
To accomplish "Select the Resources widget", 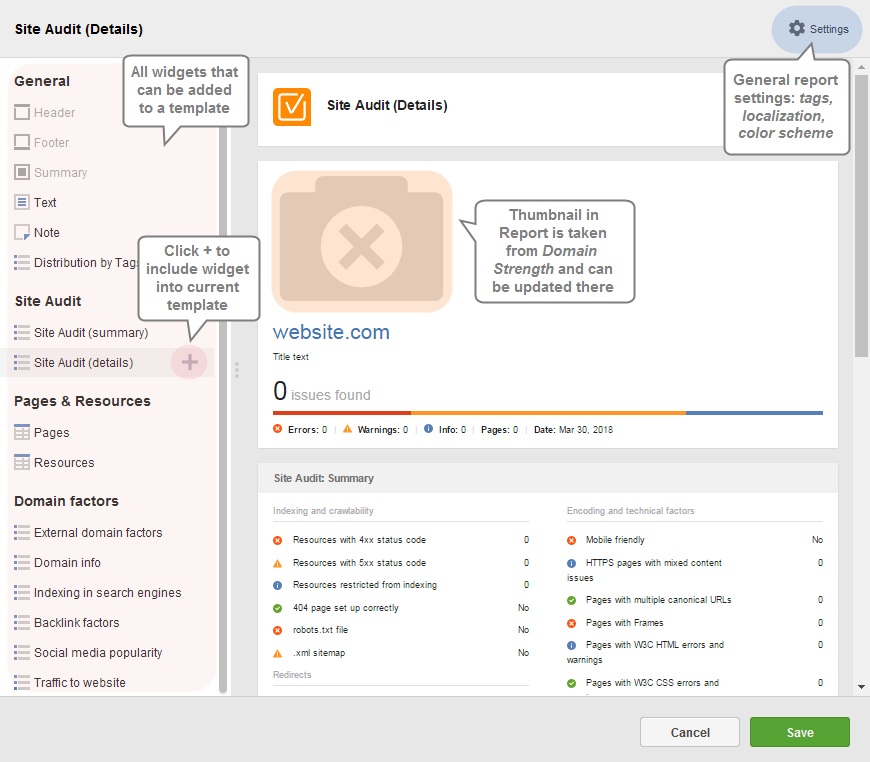I will 54,462.
